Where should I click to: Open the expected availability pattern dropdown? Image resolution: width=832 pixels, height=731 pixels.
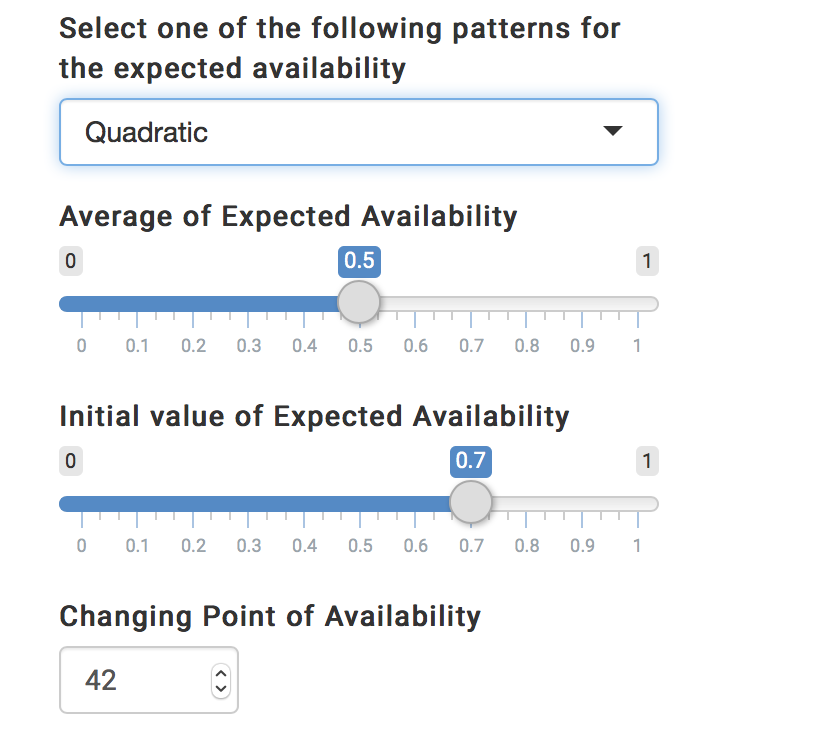click(x=358, y=131)
